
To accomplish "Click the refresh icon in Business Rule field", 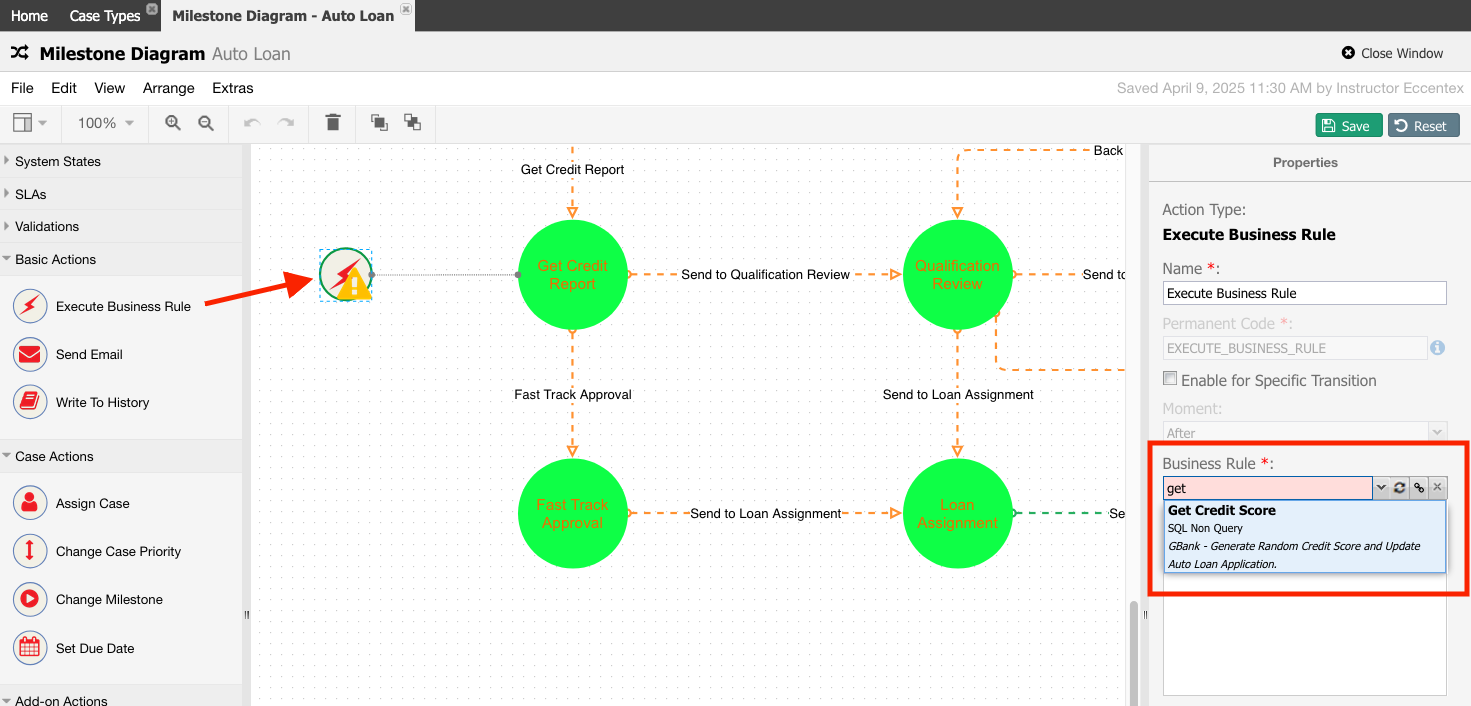I will pyautogui.click(x=1400, y=488).
